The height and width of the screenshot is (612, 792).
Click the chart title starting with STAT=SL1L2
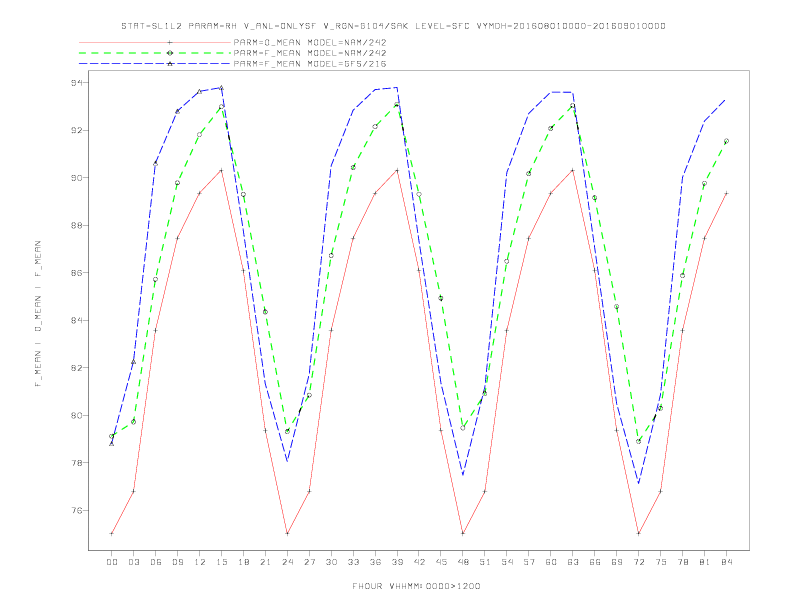point(393,26)
